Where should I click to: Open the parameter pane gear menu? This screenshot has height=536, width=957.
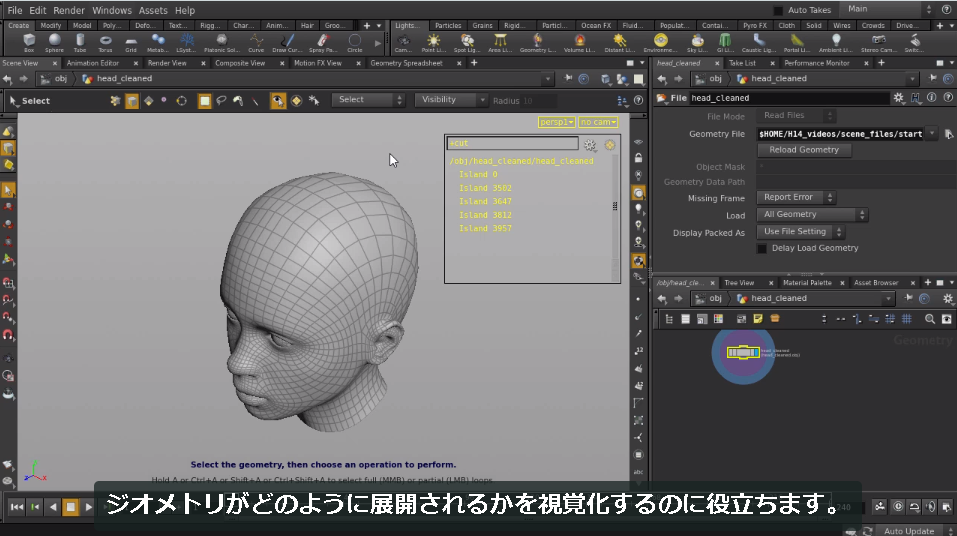click(898, 98)
